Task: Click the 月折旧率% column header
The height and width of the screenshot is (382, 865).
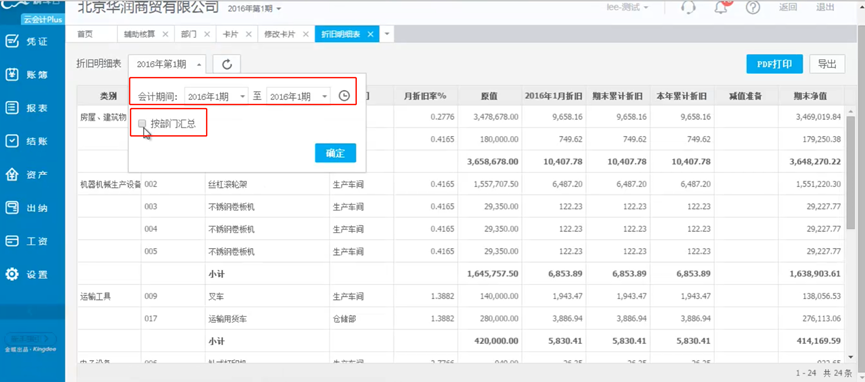Action: coord(425,96)
